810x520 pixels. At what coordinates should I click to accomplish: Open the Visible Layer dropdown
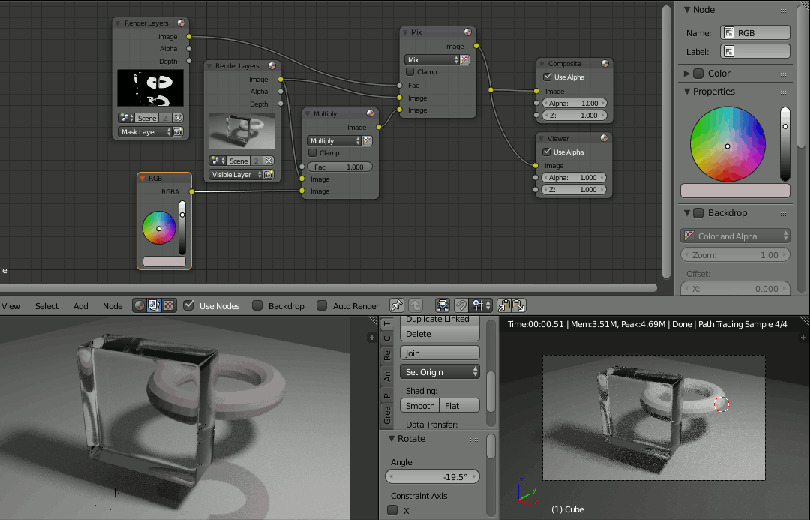point(236,175)
